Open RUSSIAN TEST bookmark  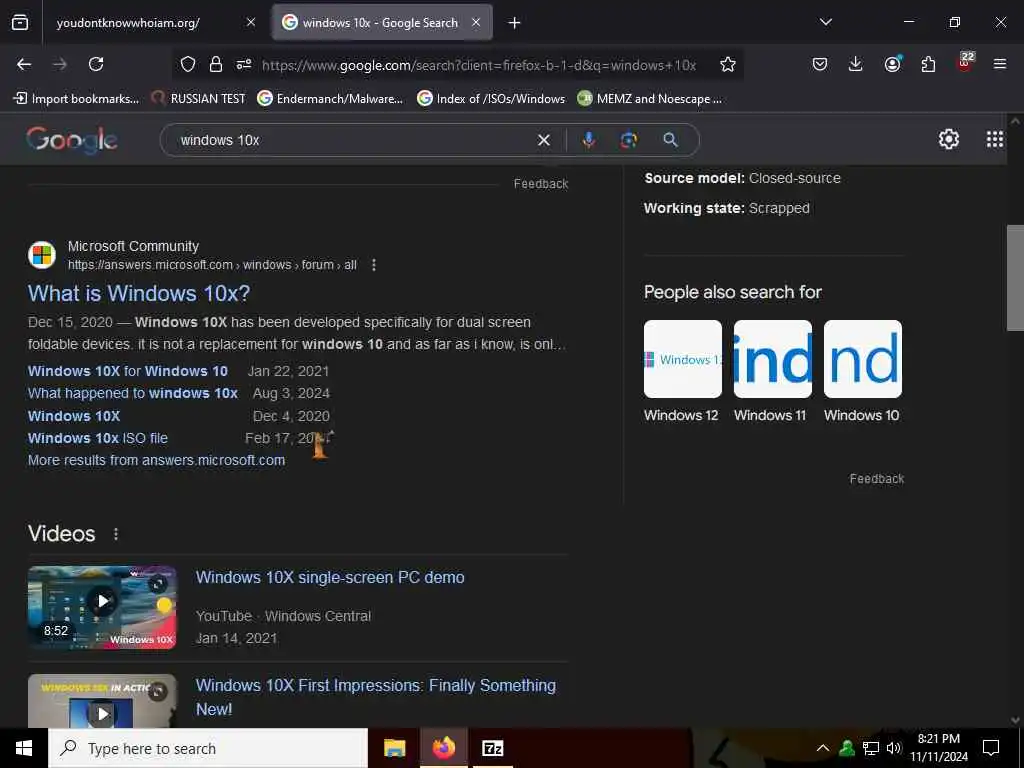pos(198,99)
